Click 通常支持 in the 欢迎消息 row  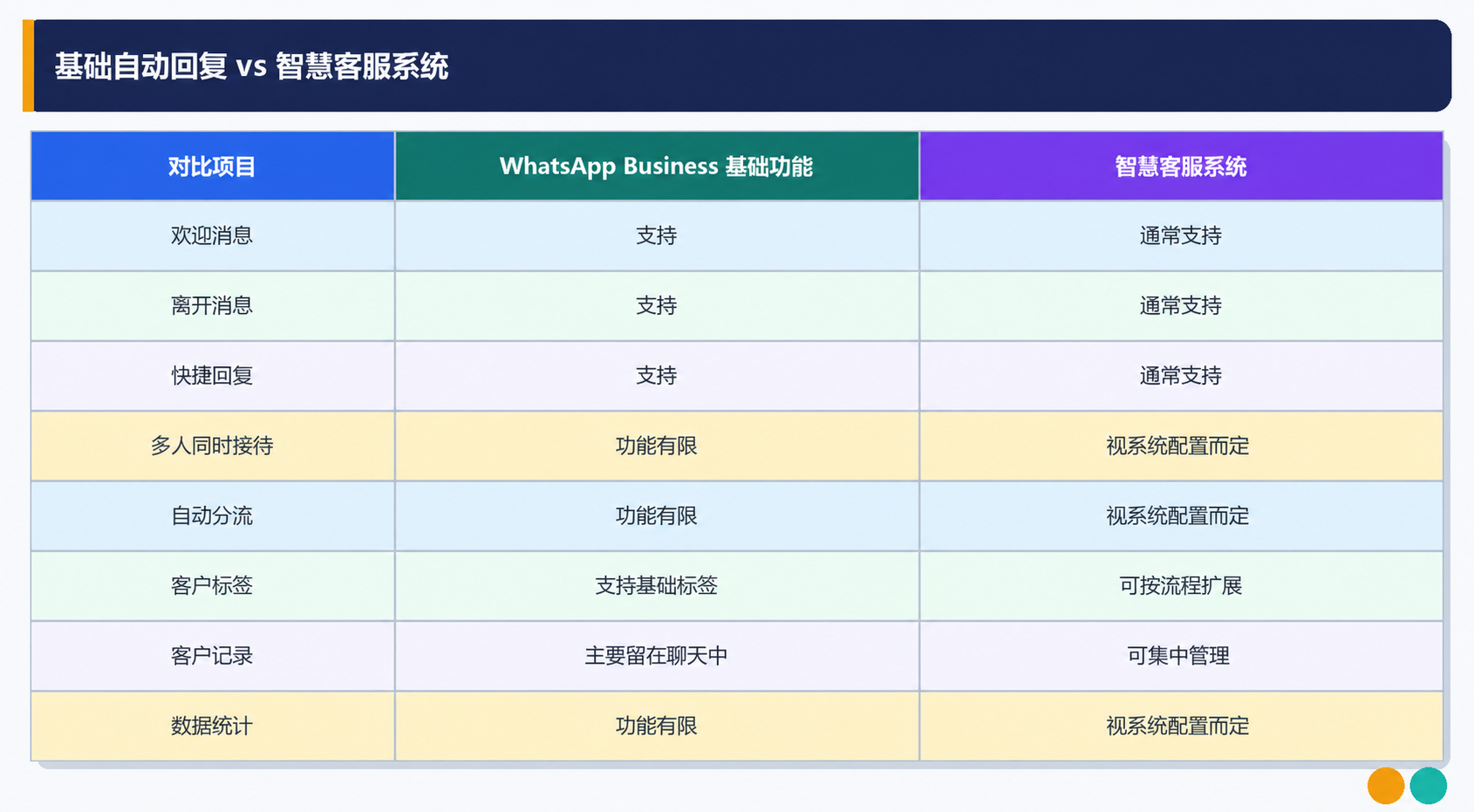pyautogui.click(x=1181, y=235)
